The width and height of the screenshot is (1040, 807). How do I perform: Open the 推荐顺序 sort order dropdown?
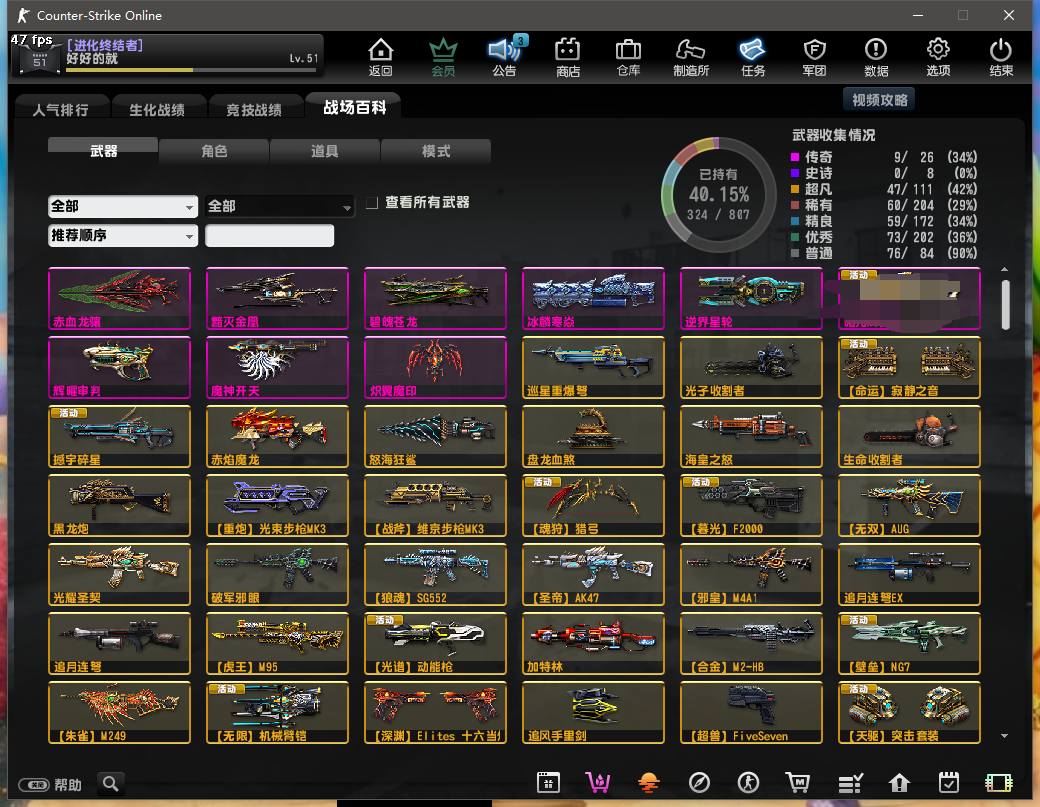tap(122, 236)
